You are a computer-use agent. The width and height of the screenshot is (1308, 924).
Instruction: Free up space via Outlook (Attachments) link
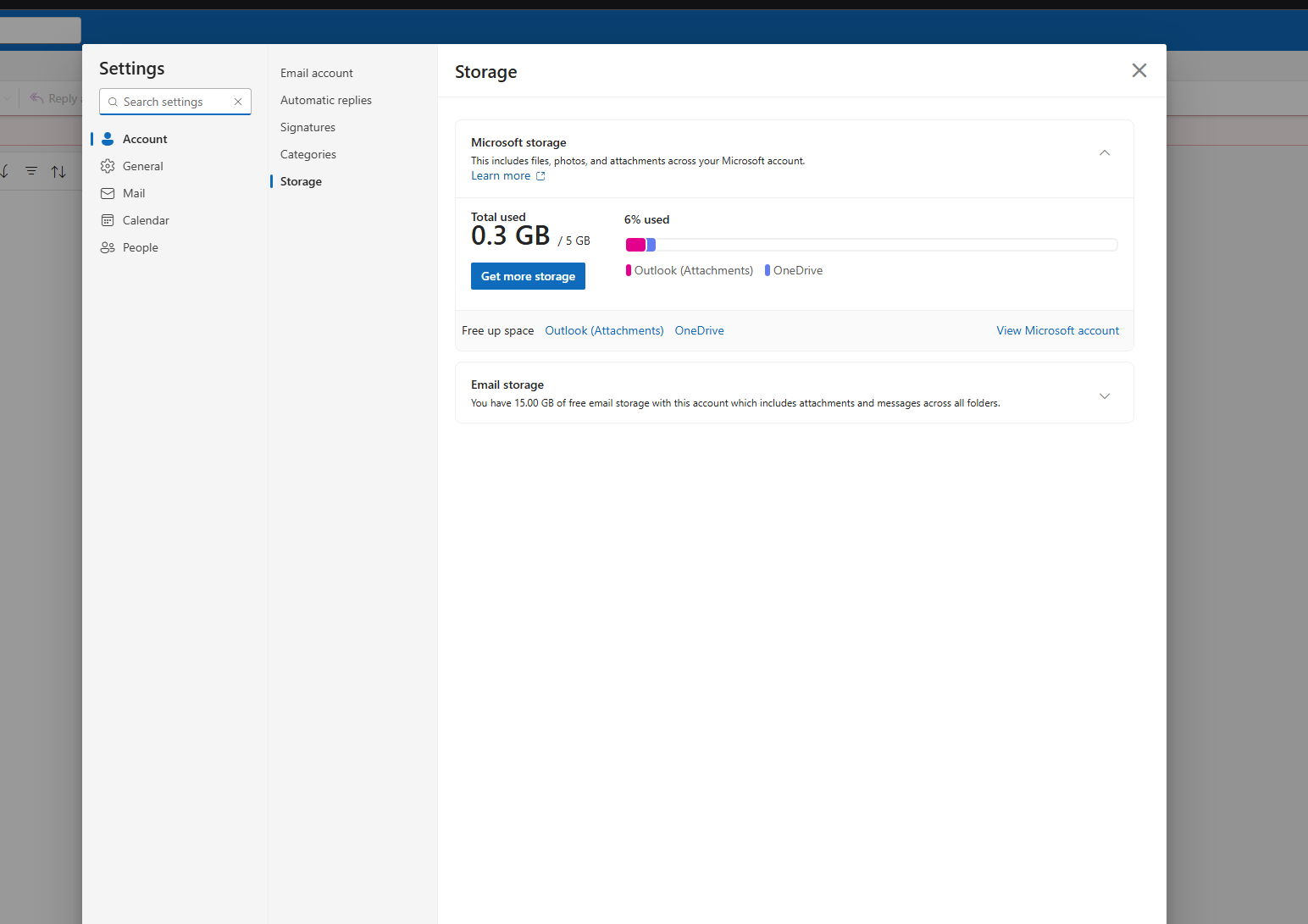tap(604, 330)
